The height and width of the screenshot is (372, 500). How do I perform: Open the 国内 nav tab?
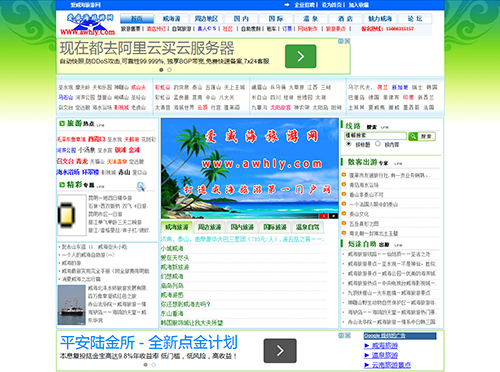pos(241,18)
